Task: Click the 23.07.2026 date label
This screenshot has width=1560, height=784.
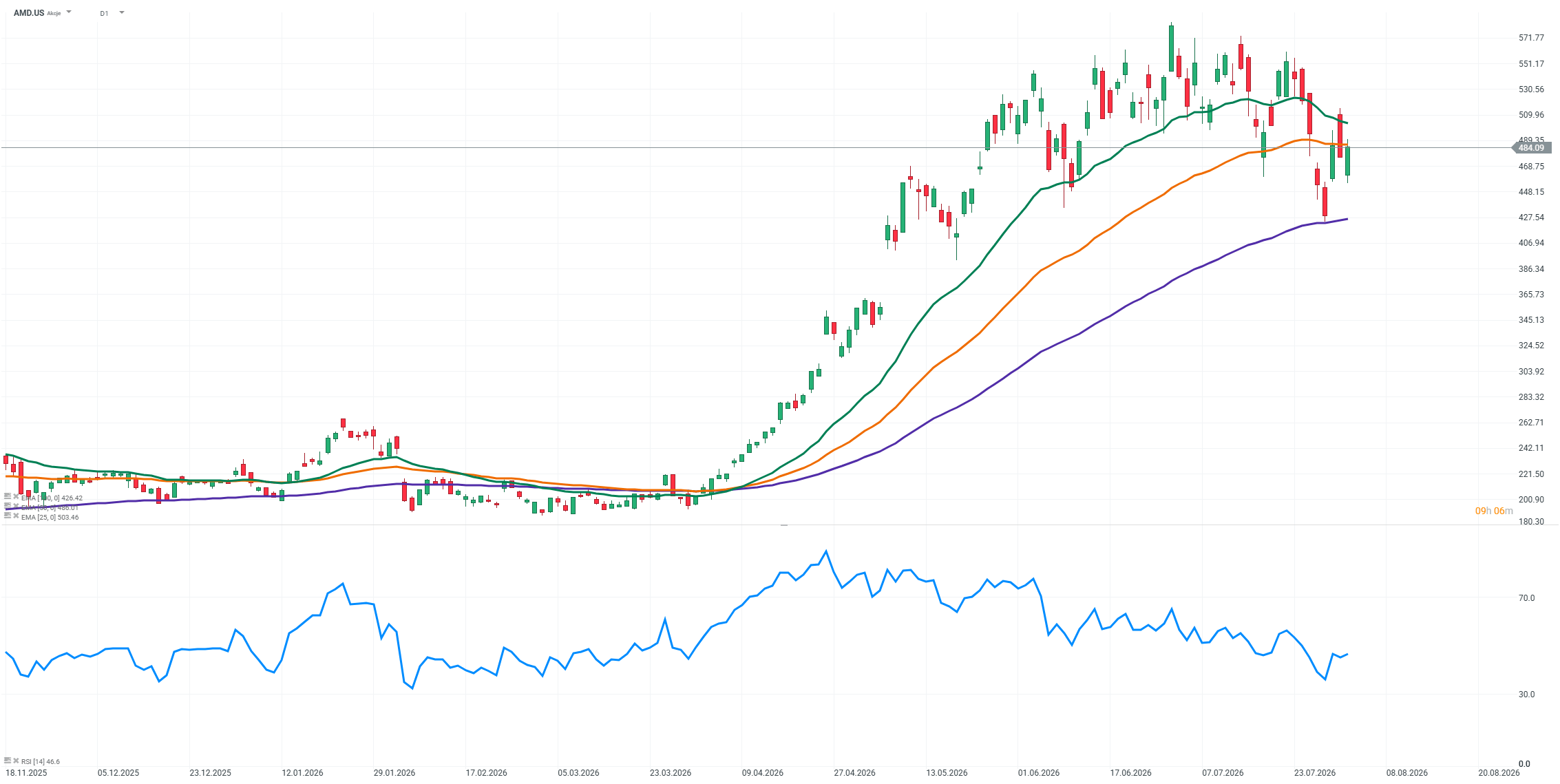Action: coord(1315,773)
